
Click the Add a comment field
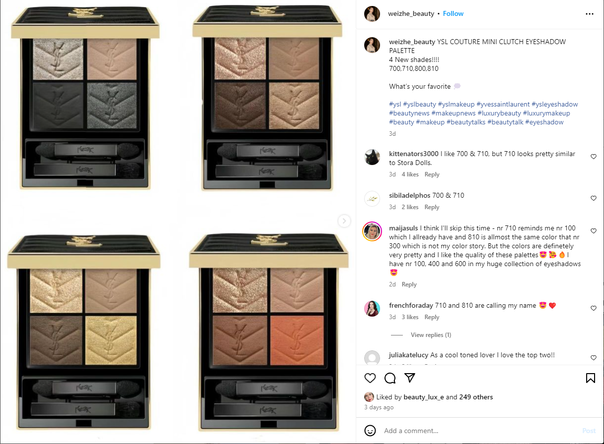[x=482, y=431]
